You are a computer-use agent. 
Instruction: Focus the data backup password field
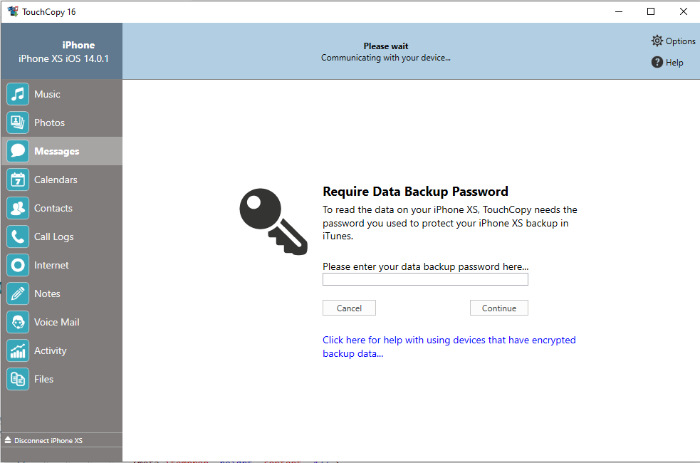point(425,279)
